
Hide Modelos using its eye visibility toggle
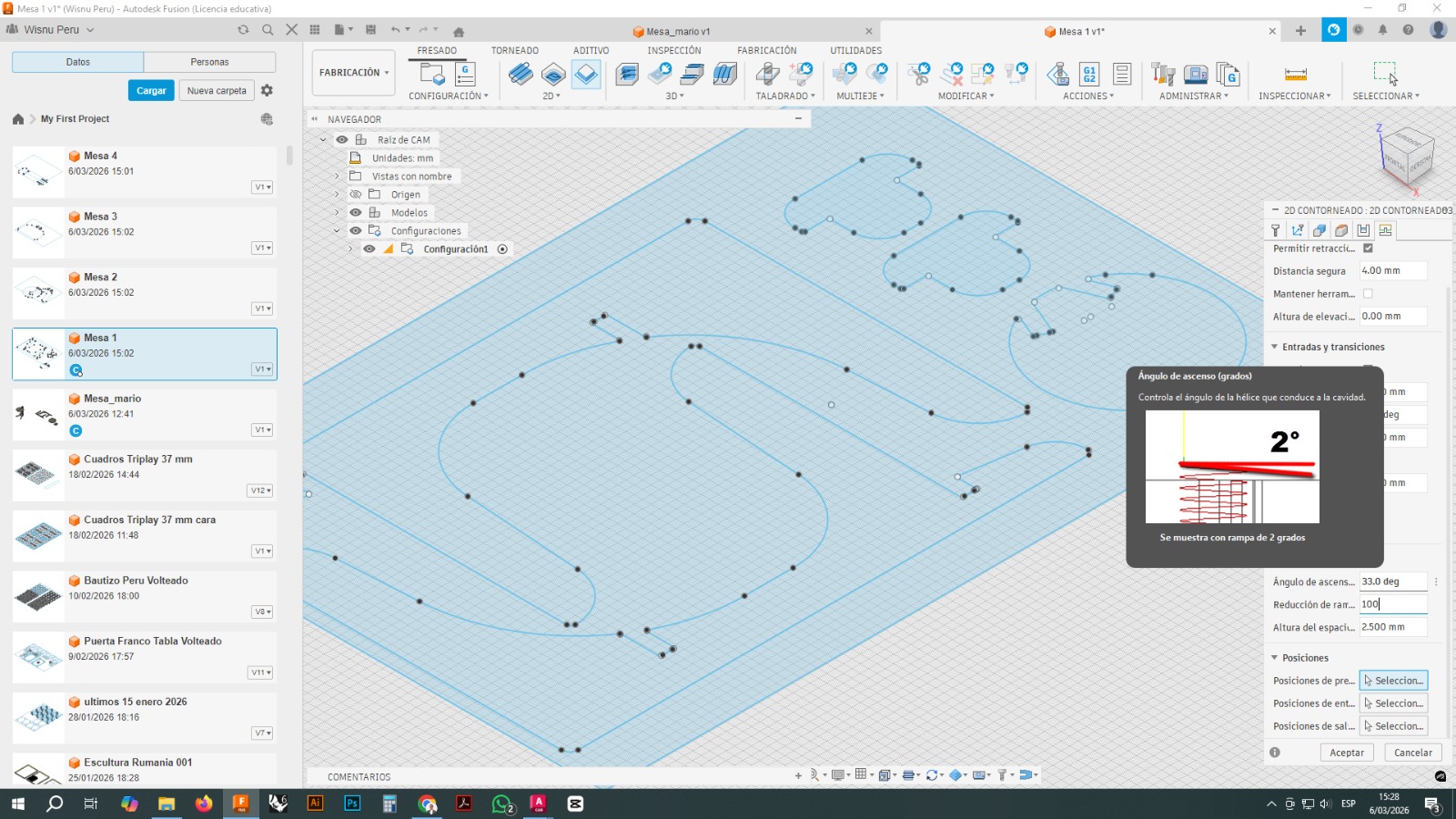[x=355, y=212]
